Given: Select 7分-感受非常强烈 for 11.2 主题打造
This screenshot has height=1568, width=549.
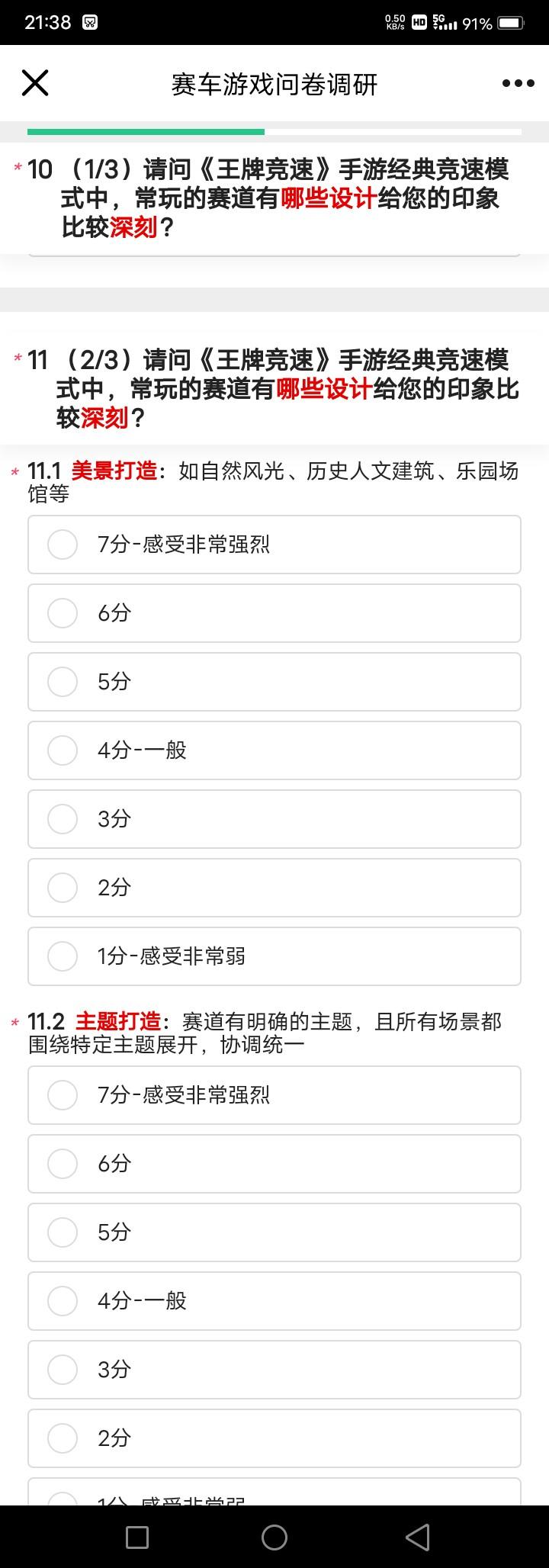Looking at the screenshot, I should [274, 1095].
